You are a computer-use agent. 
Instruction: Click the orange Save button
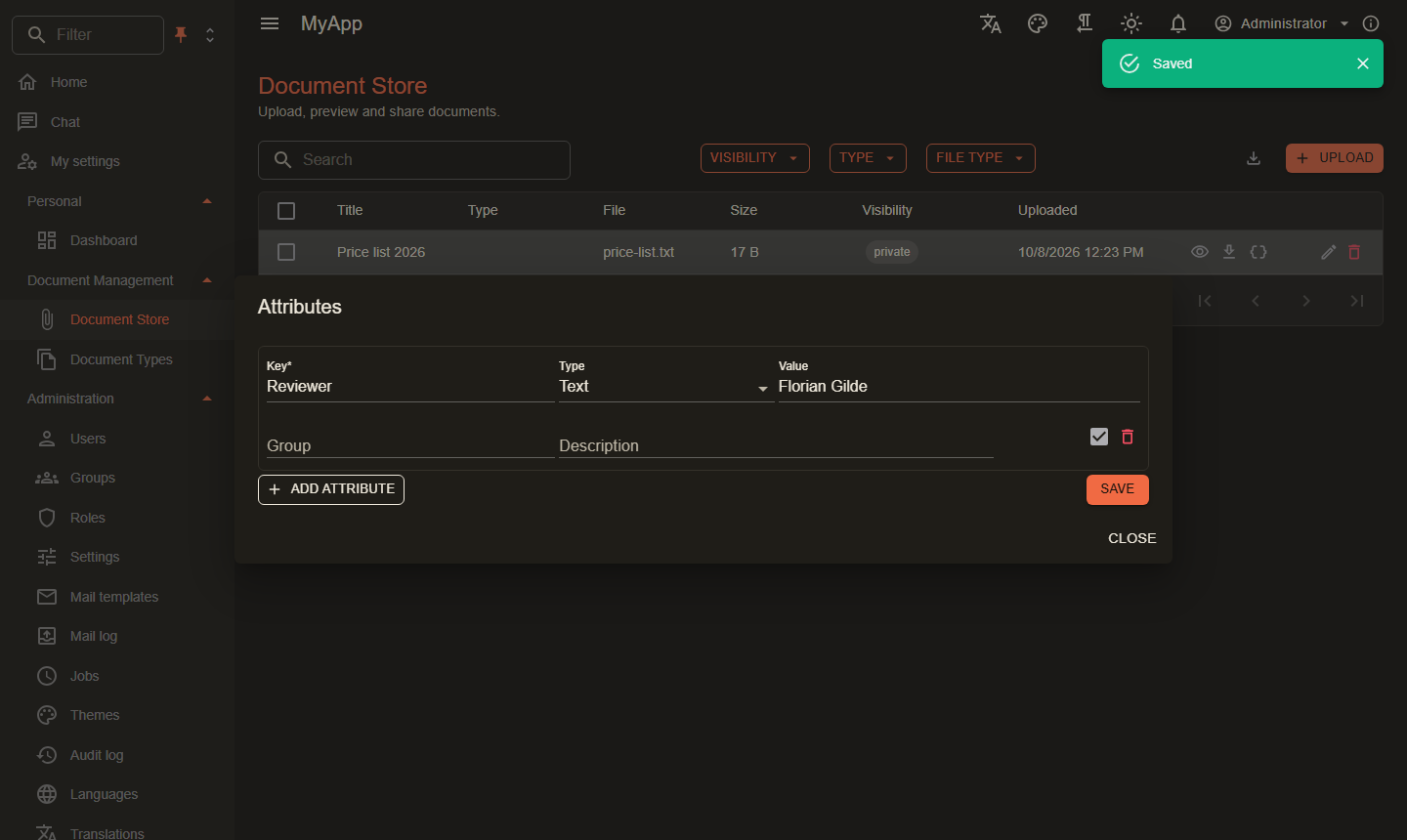(1118, 489)
